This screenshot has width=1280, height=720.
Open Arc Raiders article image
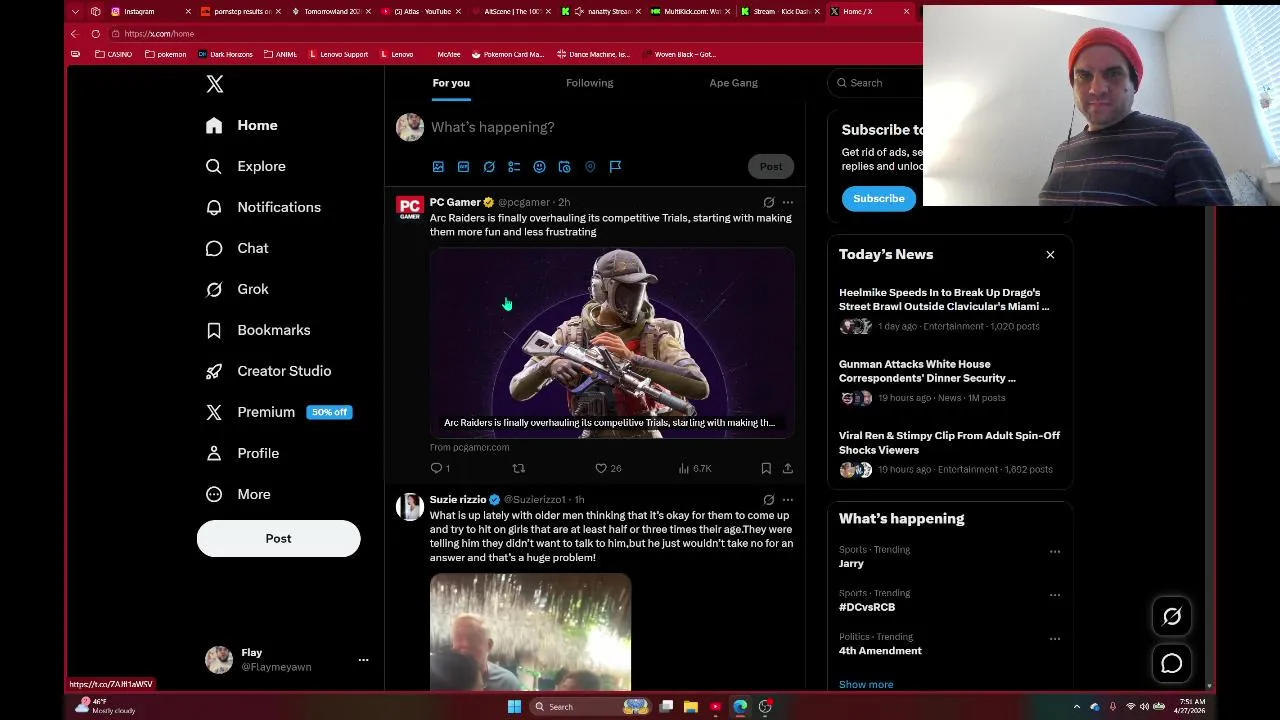pyautogui.click(x=612, y=342)
